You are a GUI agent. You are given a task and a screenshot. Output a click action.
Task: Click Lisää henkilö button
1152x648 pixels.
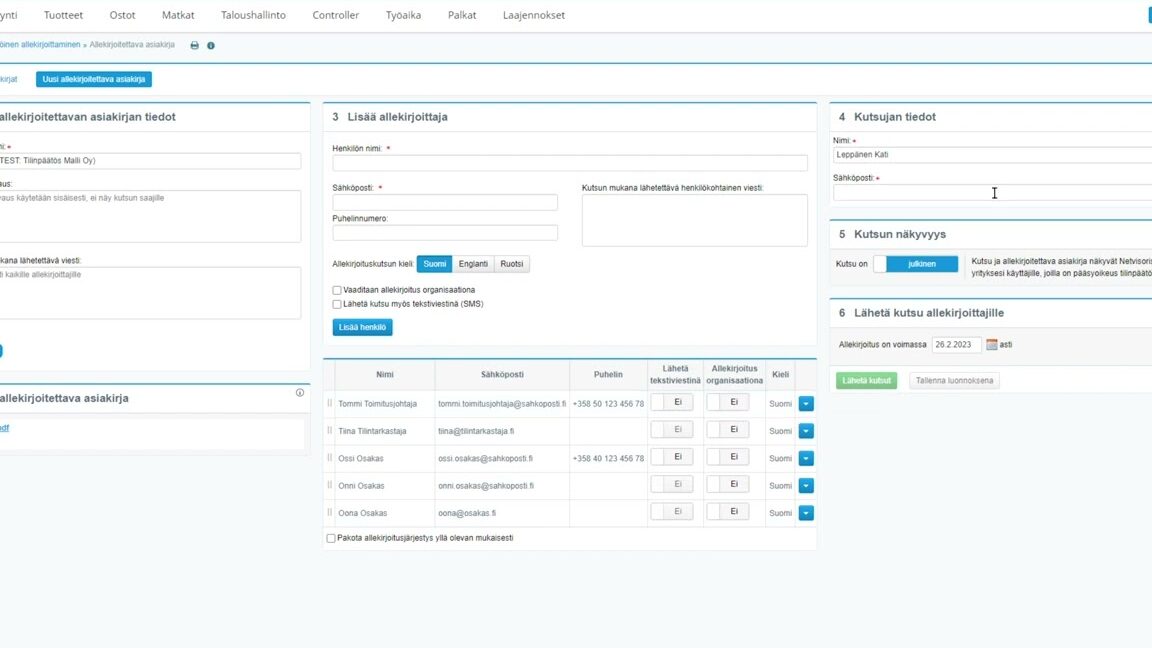362,328
